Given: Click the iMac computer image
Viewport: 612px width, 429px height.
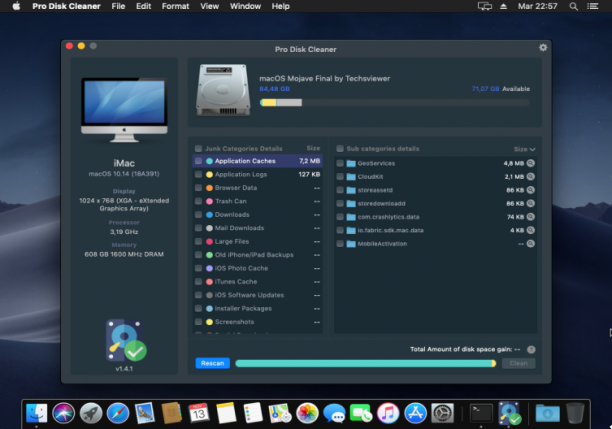Looking at the screenshot, I should pos(124,110).
